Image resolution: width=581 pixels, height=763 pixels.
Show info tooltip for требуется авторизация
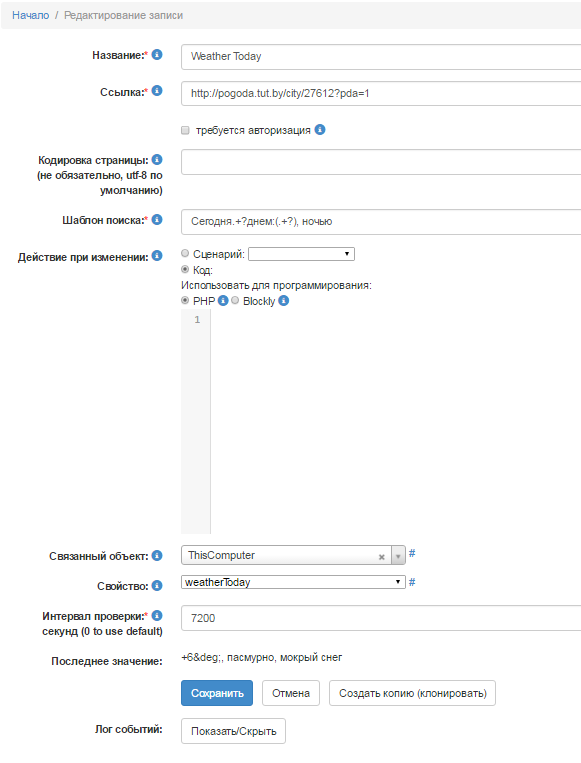tap(320, 129)
